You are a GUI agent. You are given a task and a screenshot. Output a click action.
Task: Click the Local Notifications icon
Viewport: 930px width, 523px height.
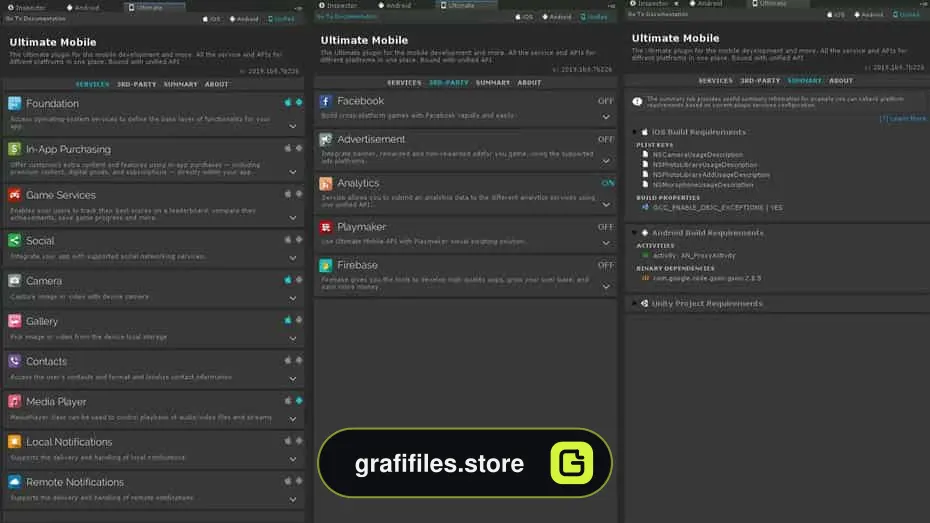point(15,442)
